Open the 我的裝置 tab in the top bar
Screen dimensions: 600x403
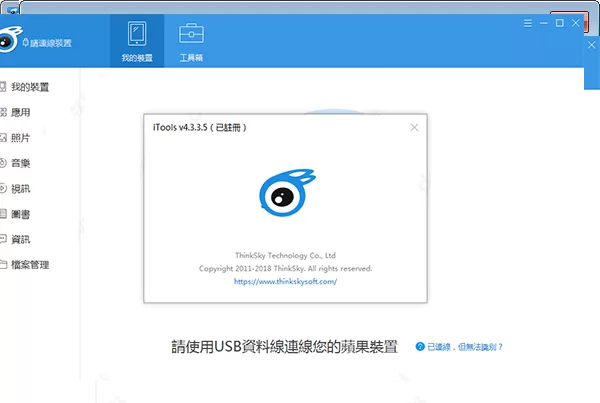coord(137,41)
